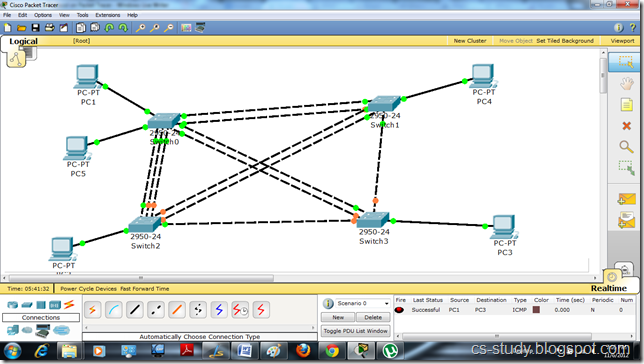
Task: Select the Custom Made Devices category
Action: 43,330
